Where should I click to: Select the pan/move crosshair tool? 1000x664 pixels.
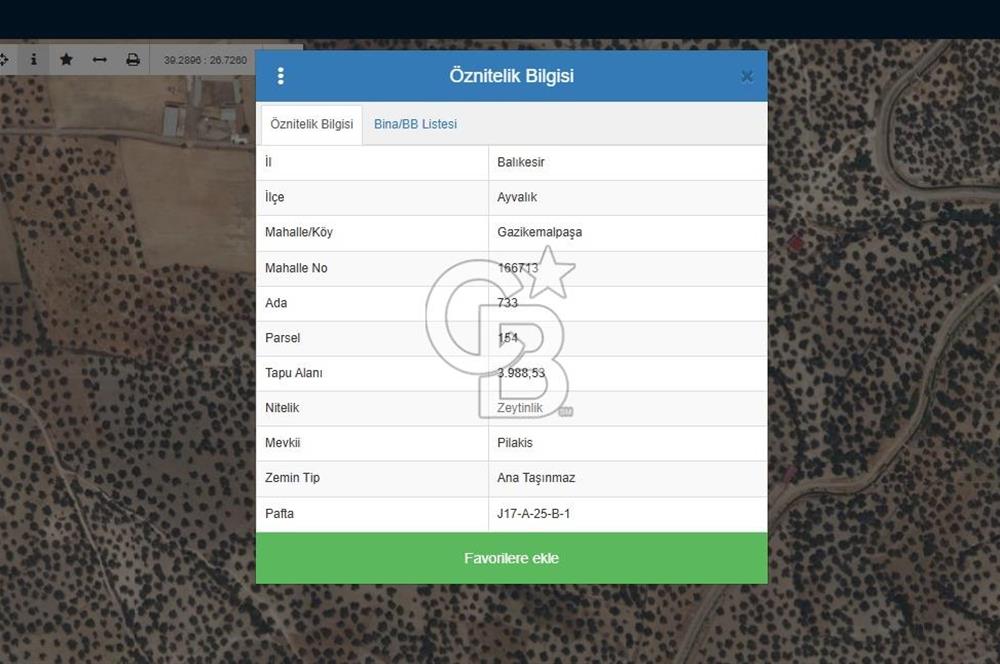click(3, 60)
